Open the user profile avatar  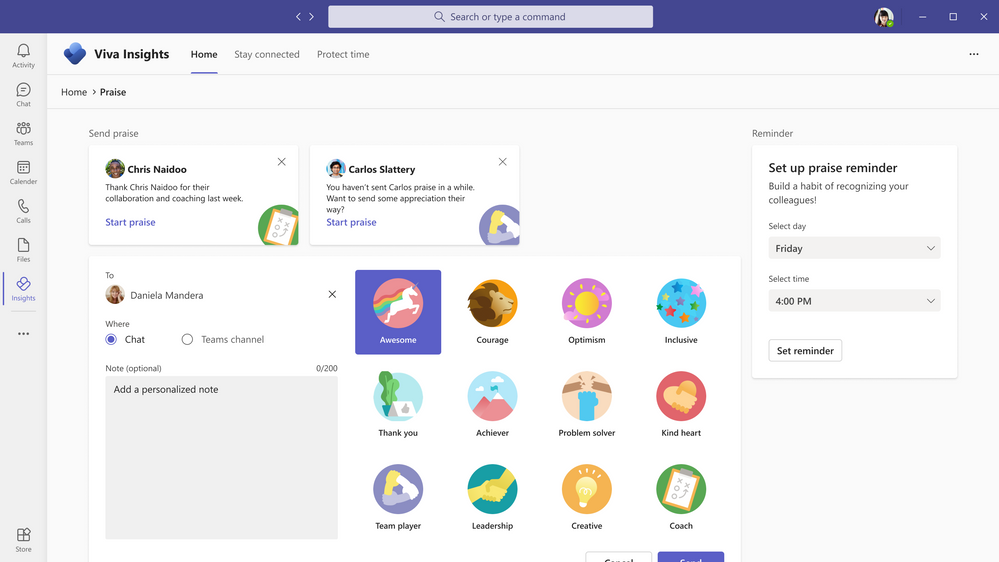(x=884, y=17)
